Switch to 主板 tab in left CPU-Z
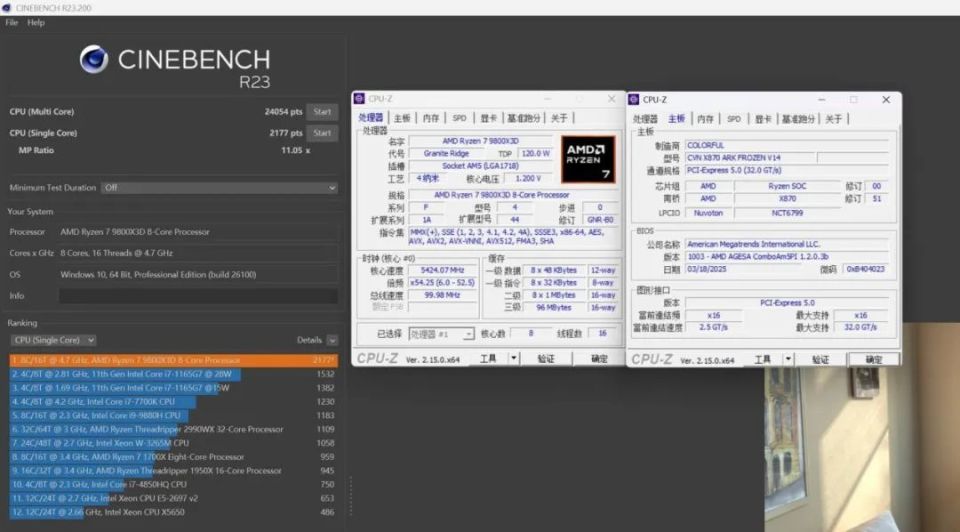The height and width of the screenshot is (532, 960). pos(402,118)
